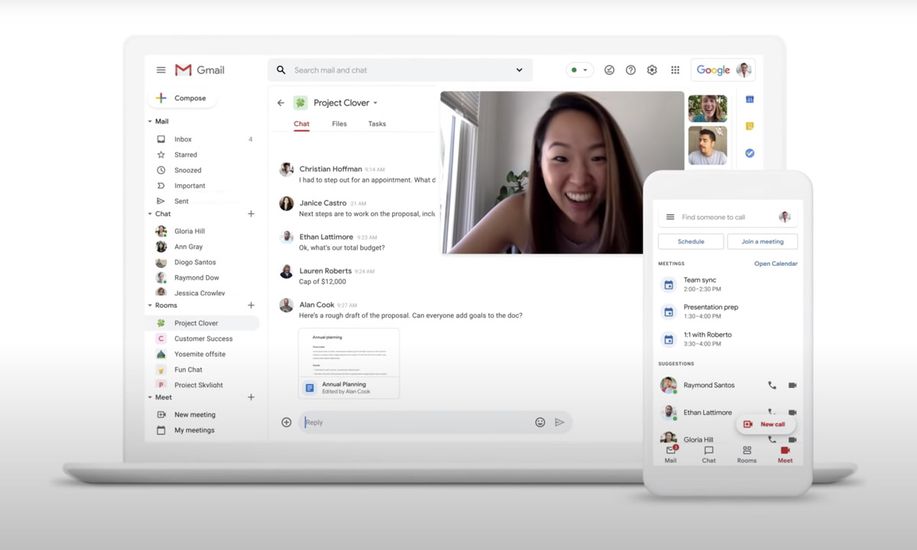Type in the Search mail and chat field

[400, 70]
